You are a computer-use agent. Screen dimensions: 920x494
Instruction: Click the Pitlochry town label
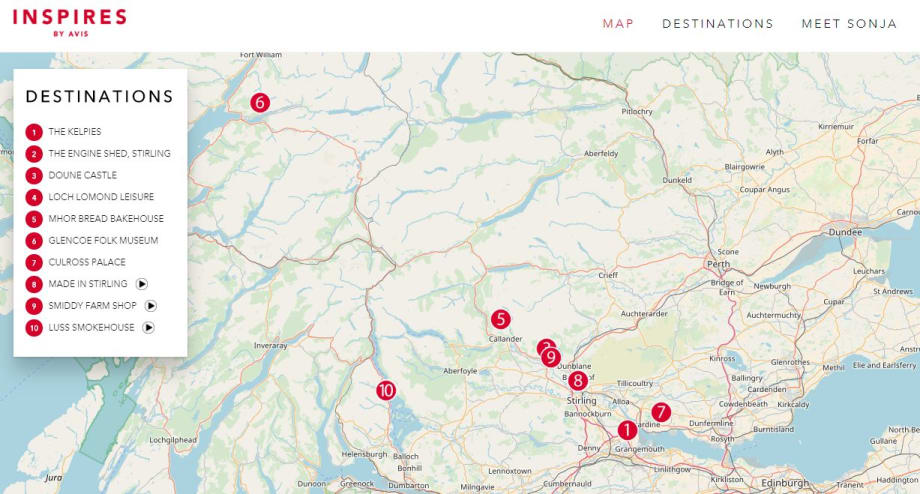[637, 111]
